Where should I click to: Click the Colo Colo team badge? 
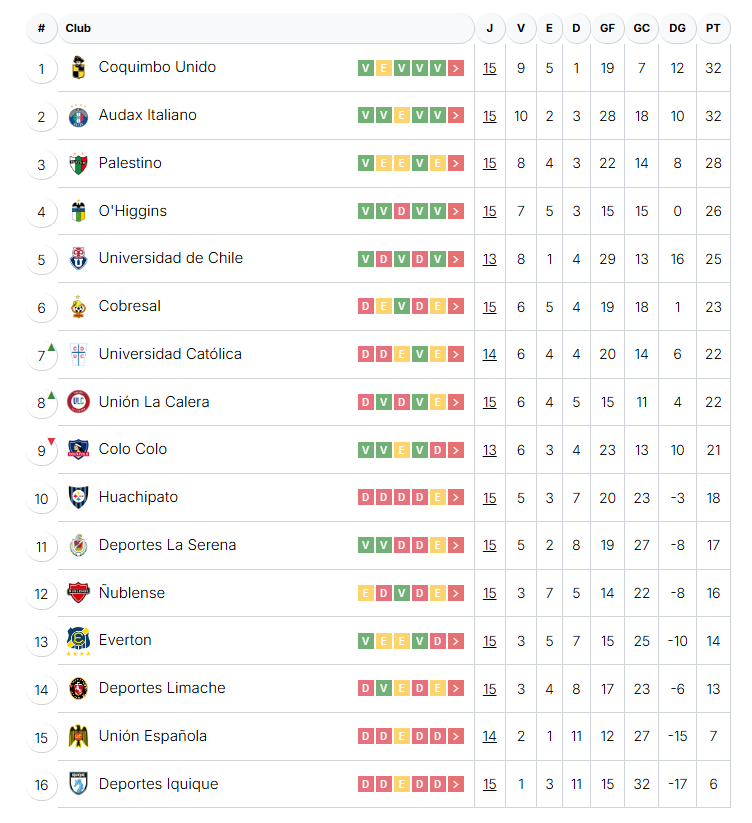[x=78, y=449]
